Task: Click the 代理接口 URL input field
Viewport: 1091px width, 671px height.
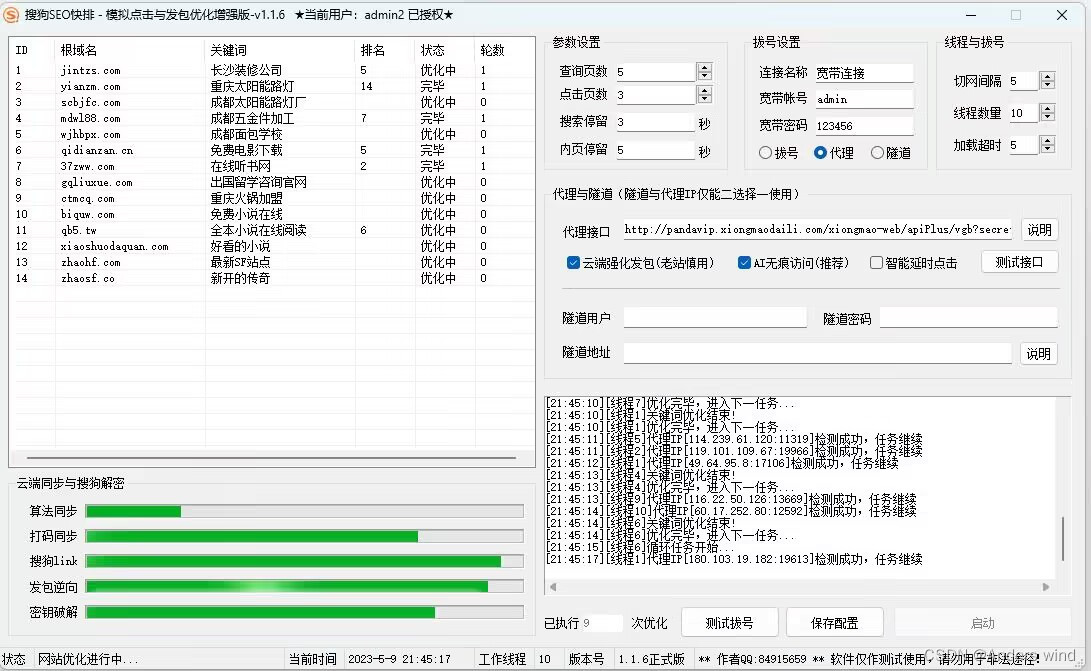Action: click(817, 230)
